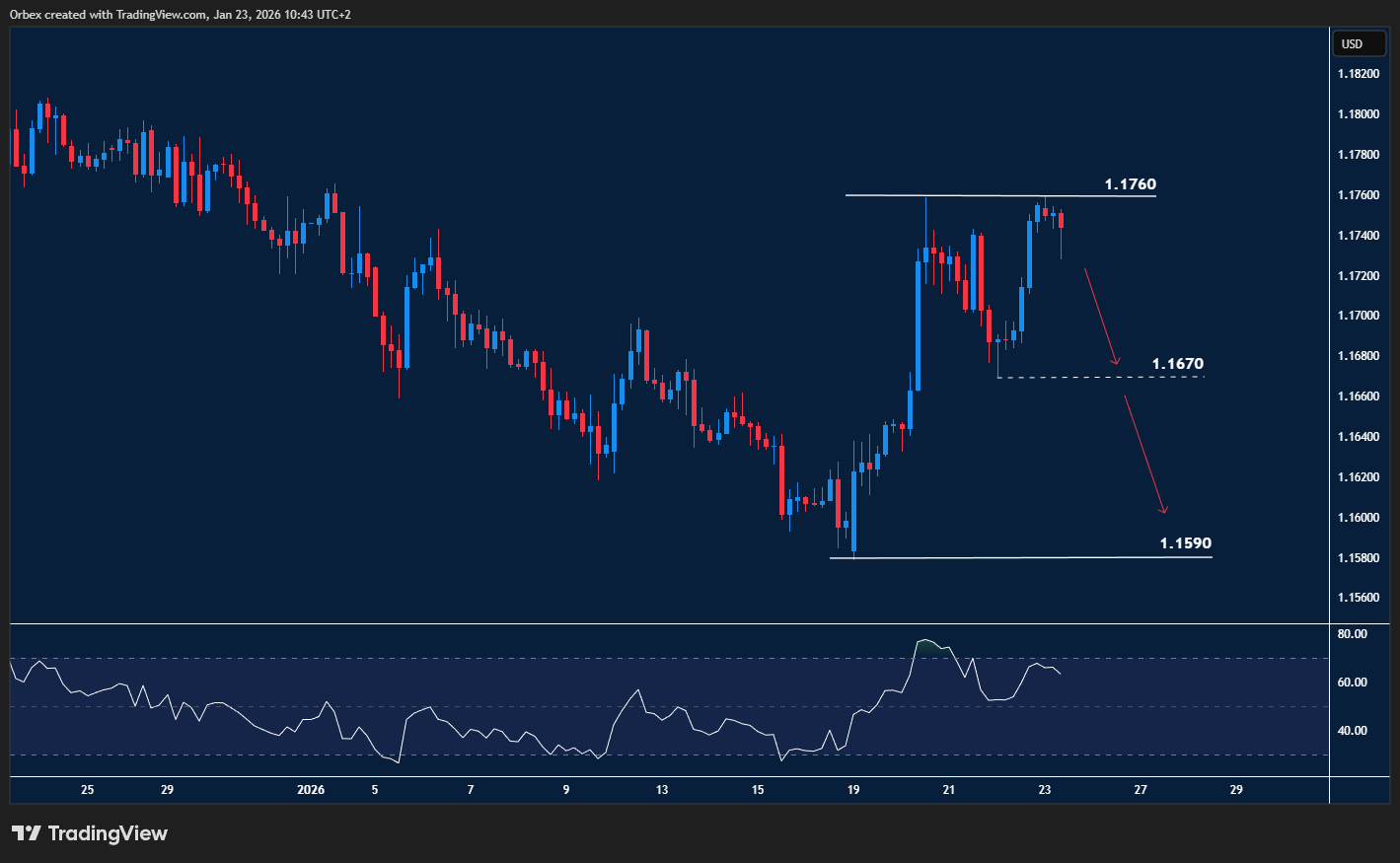Image resolution: width=1400 pixels, height=863 pixels.
Task: Click the RSI overbought zone highlight
Action: coord(928,646)
